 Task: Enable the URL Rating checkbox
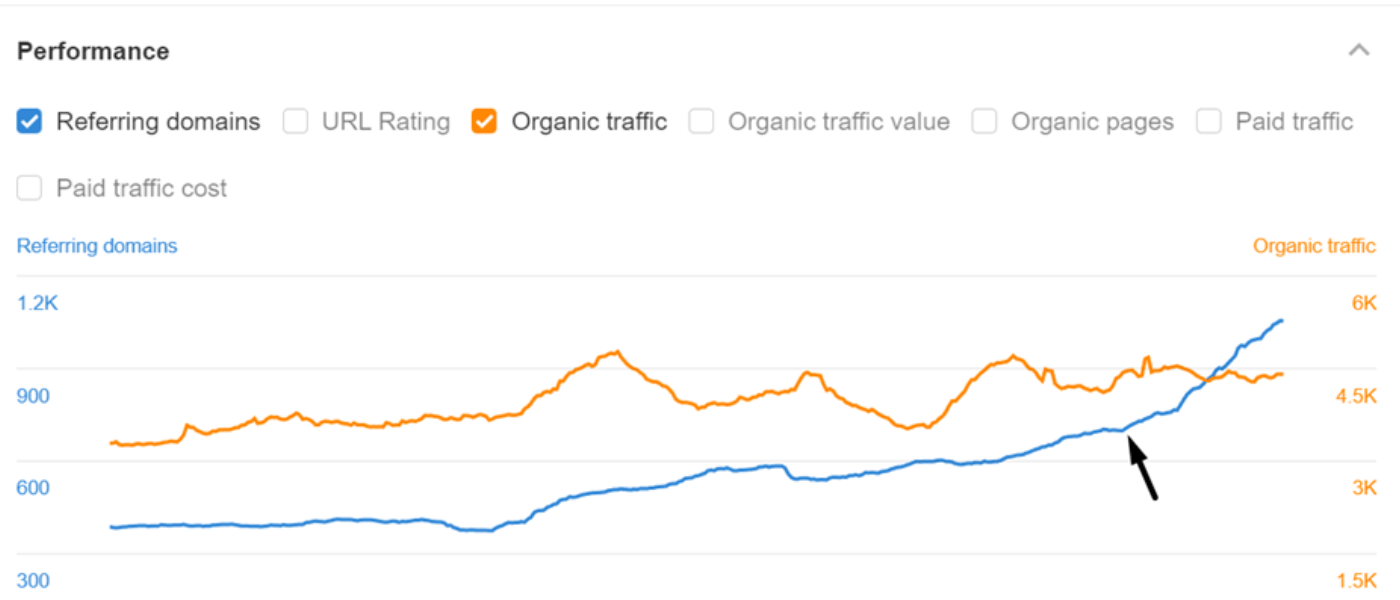point(295,122)
